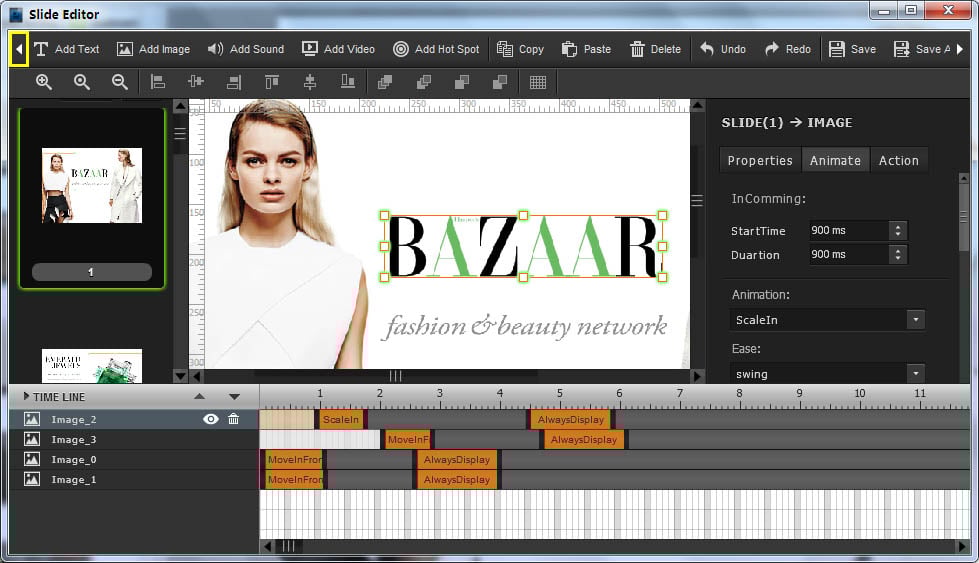The height and width of the screenshot is (563, 979).
Task: Delete the selected object
Action: point(655,49)
